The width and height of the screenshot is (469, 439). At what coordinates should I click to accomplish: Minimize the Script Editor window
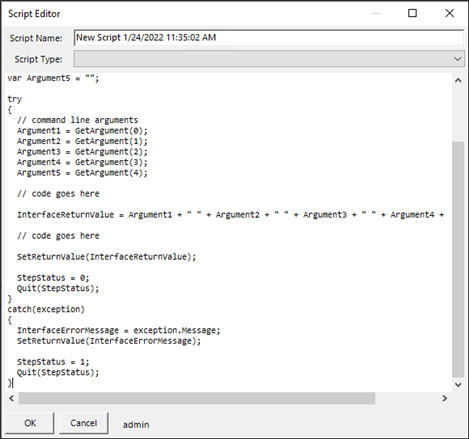(376, 13)
